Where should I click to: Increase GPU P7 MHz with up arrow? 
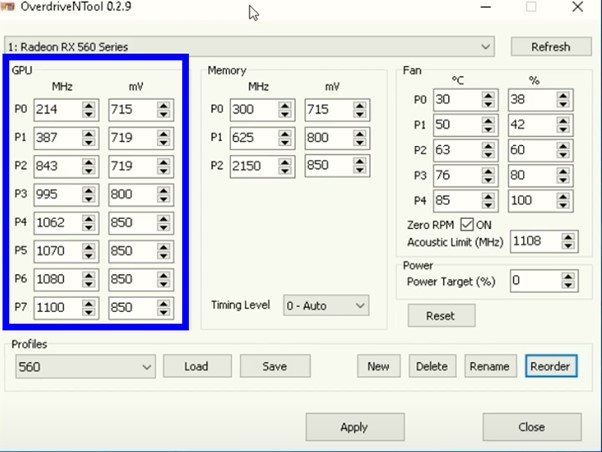pos(89,305)
